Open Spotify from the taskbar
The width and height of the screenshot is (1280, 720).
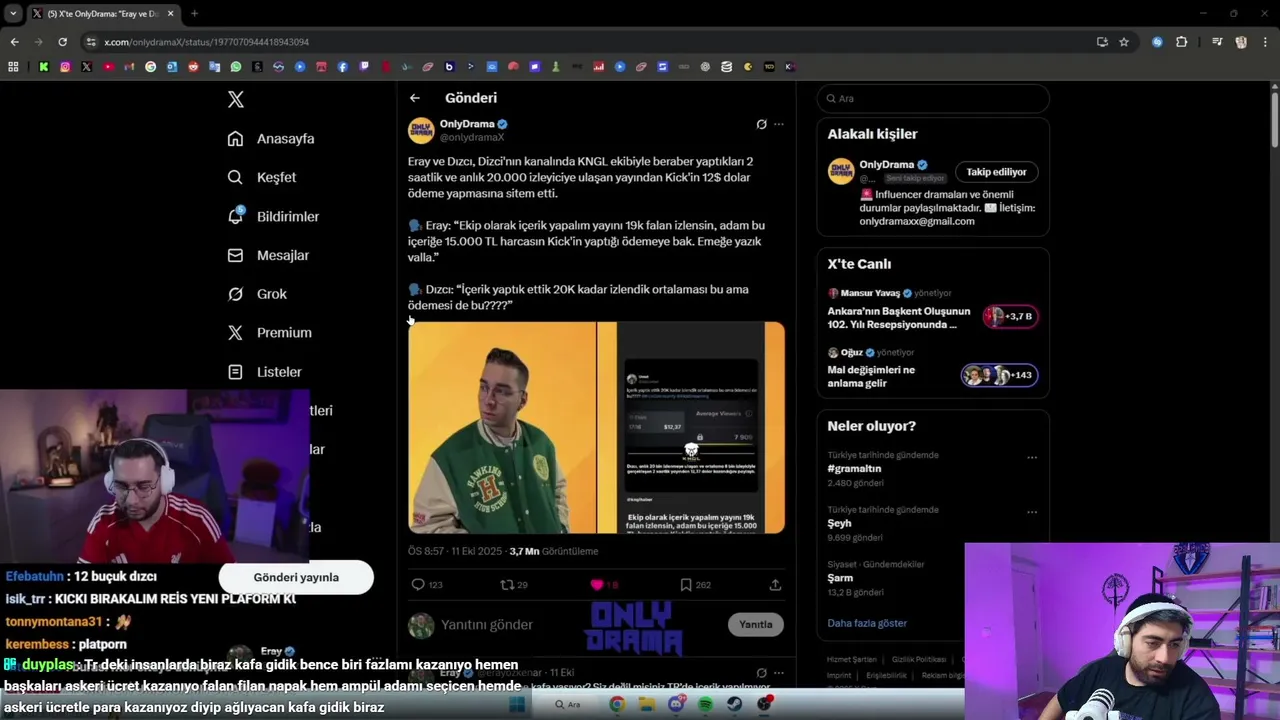[x=706, y=704]
